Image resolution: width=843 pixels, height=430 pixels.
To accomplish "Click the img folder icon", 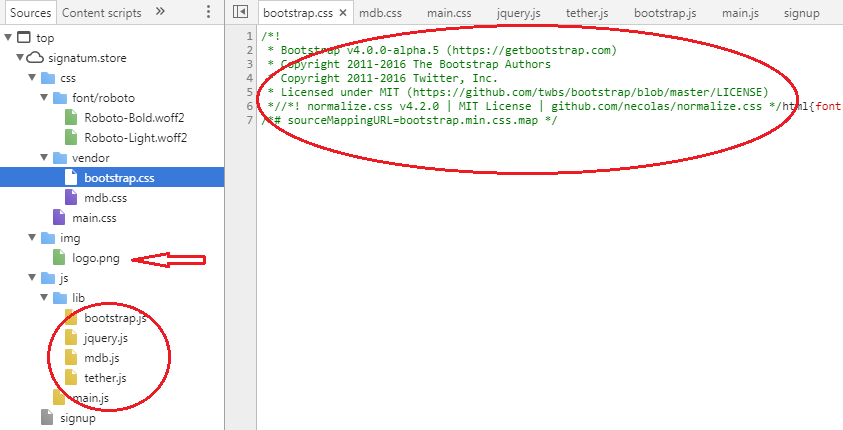I will (48, 238).
